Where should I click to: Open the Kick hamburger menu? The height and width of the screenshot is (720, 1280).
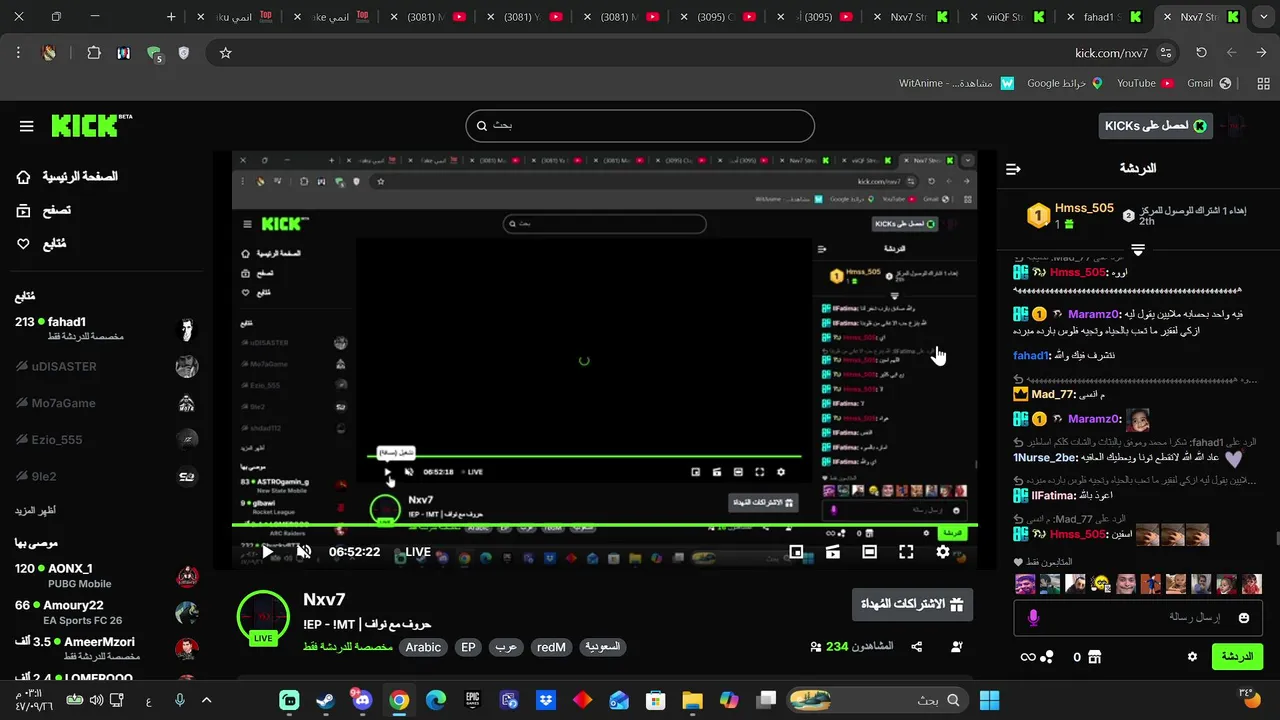[27, 126]
